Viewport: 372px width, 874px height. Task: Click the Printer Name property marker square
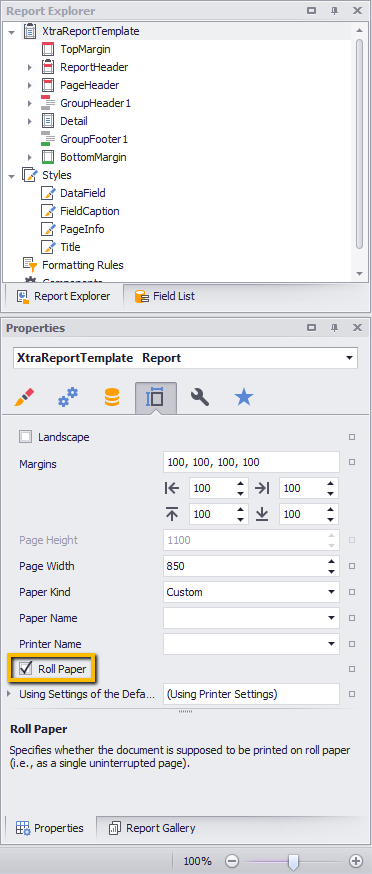(x=352, y=644)
